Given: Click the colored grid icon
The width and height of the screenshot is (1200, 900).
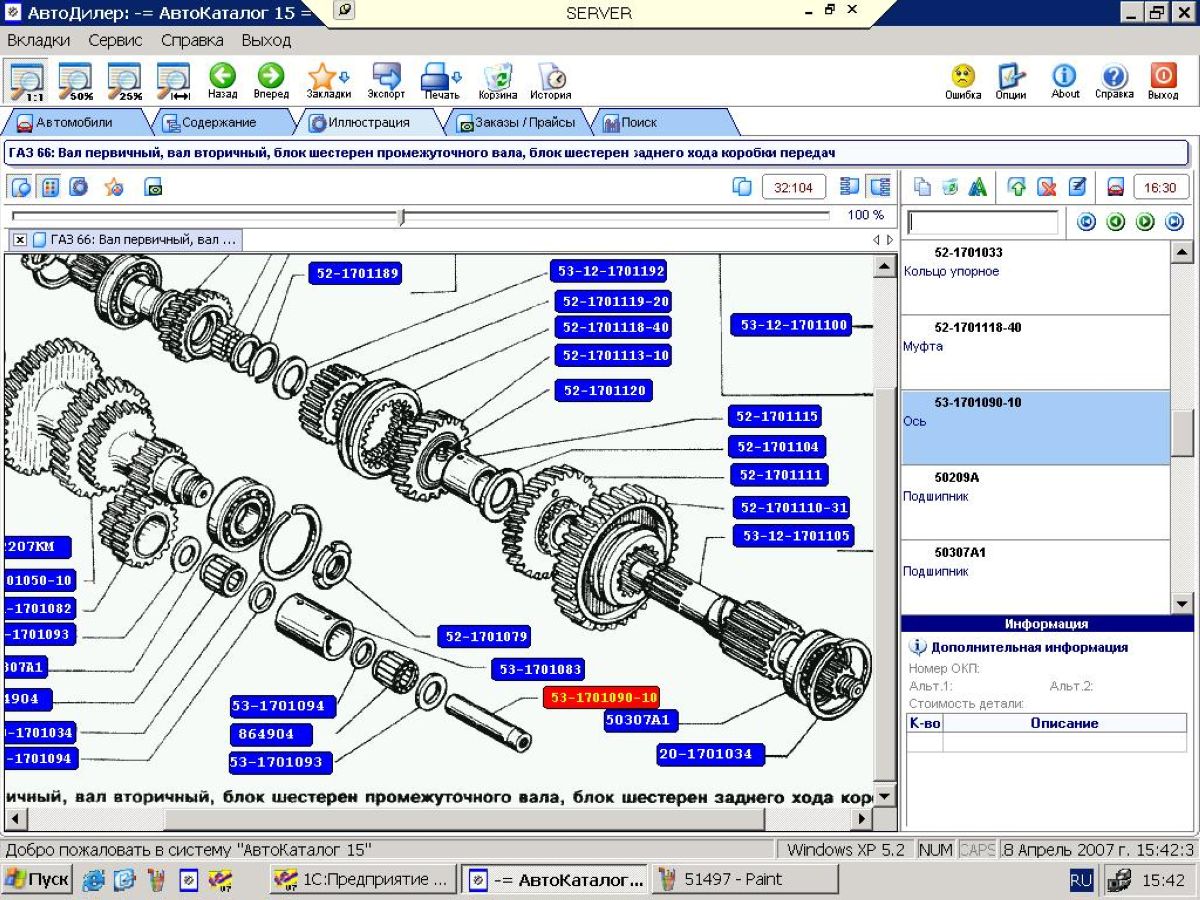Looking at the screenshot, I should tap(50, 187).
